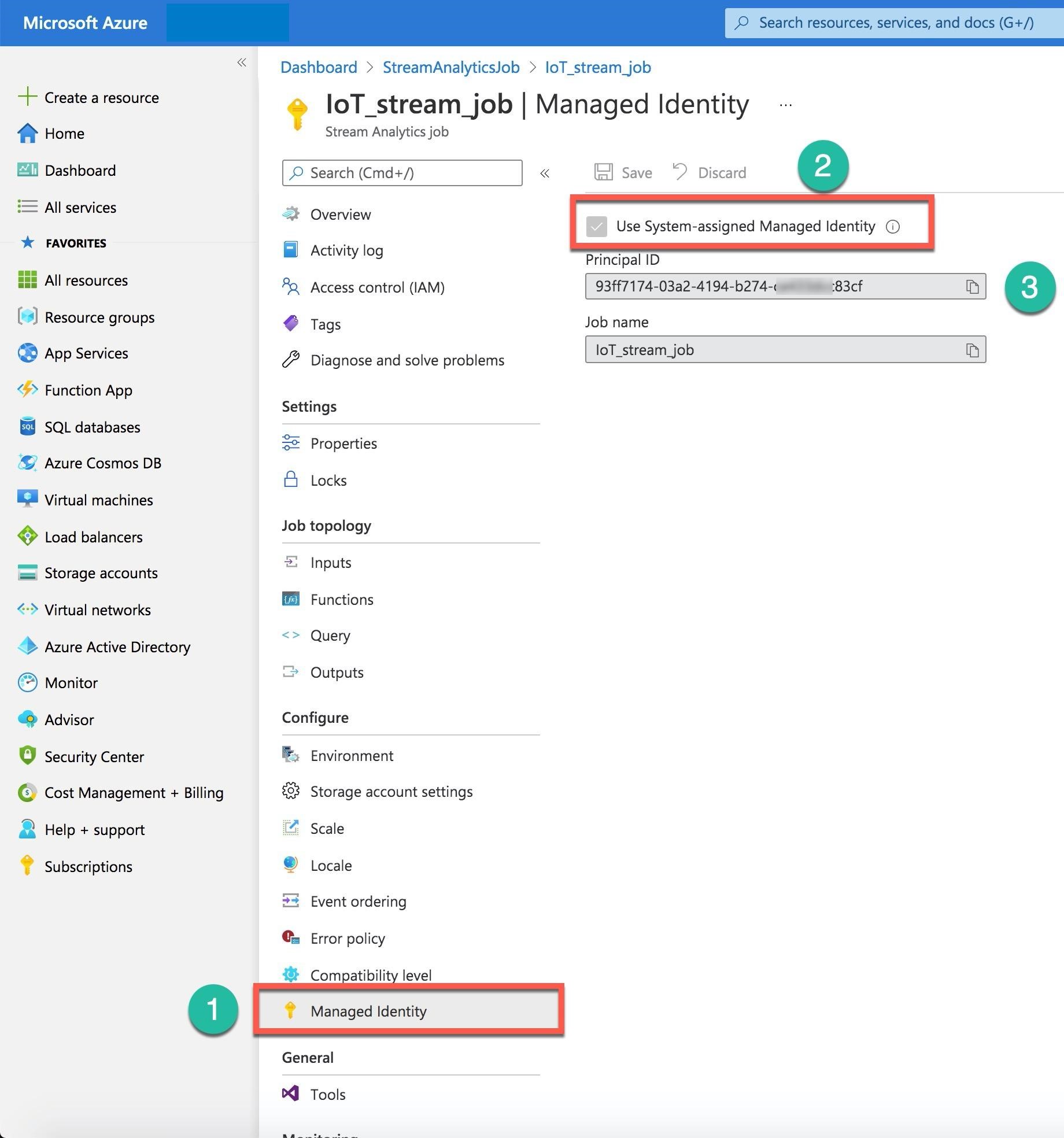
Task: Open the Azure Active Directory pyramid icon
Action: click(x=27, y=646)
